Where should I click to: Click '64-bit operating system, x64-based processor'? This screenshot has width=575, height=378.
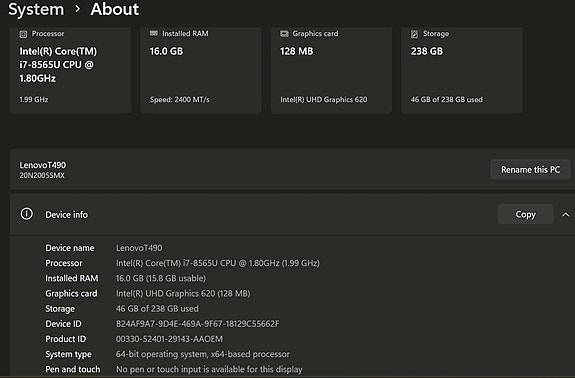(x=202, y=354)
